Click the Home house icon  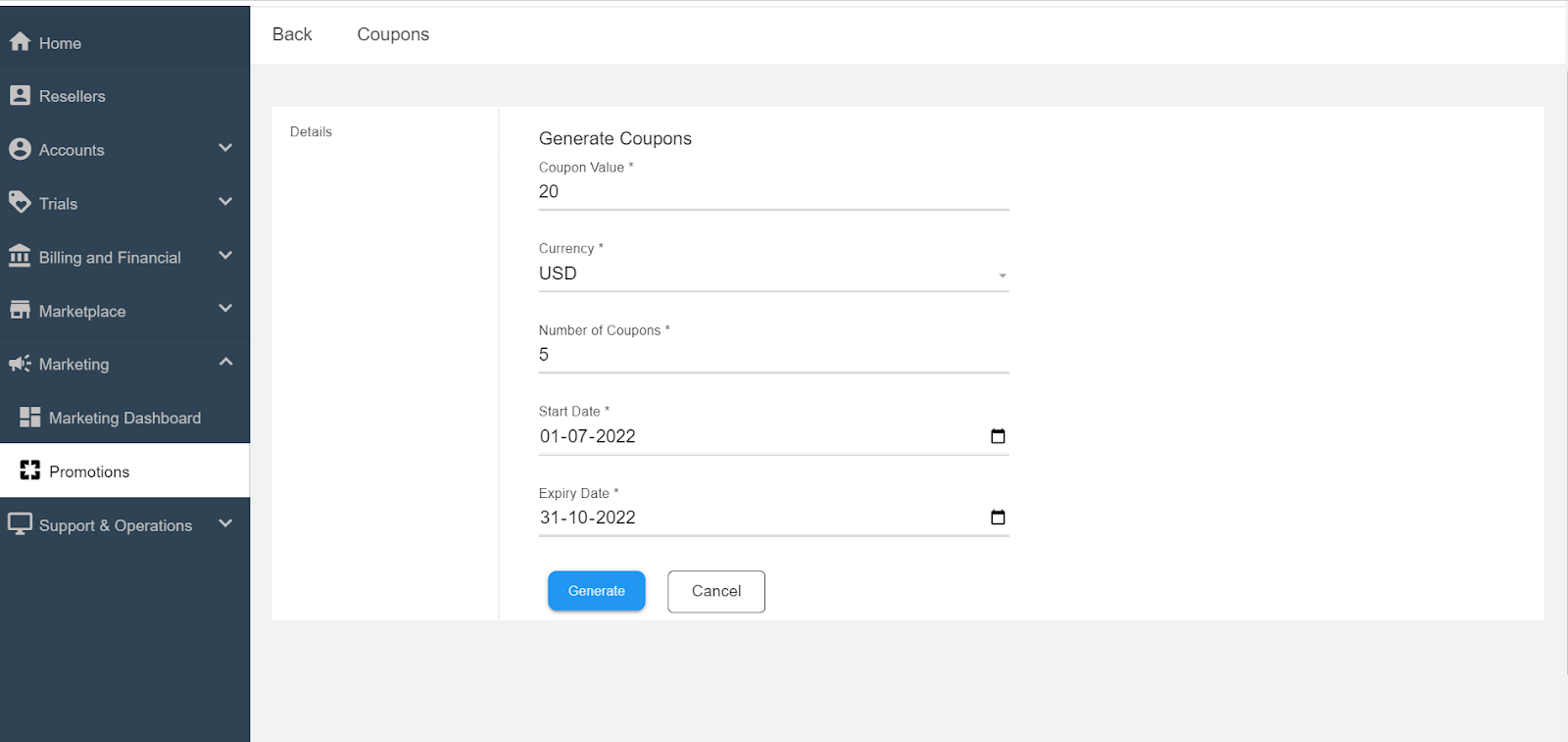tap(20, 42)
